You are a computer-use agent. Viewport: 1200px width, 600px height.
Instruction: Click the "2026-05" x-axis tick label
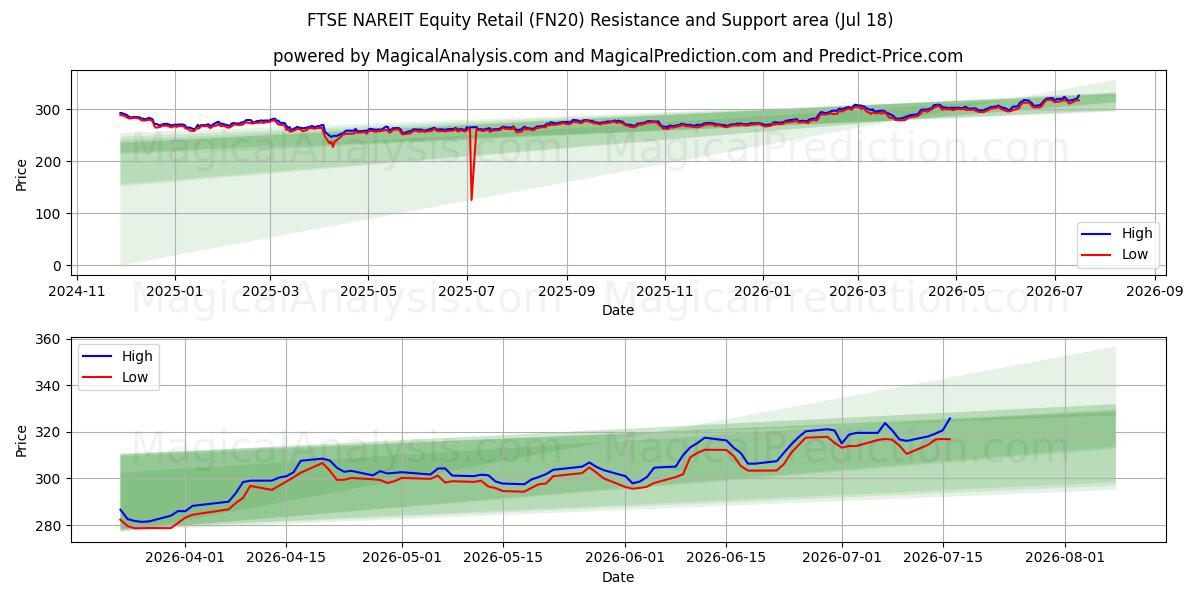pos(956,290)
